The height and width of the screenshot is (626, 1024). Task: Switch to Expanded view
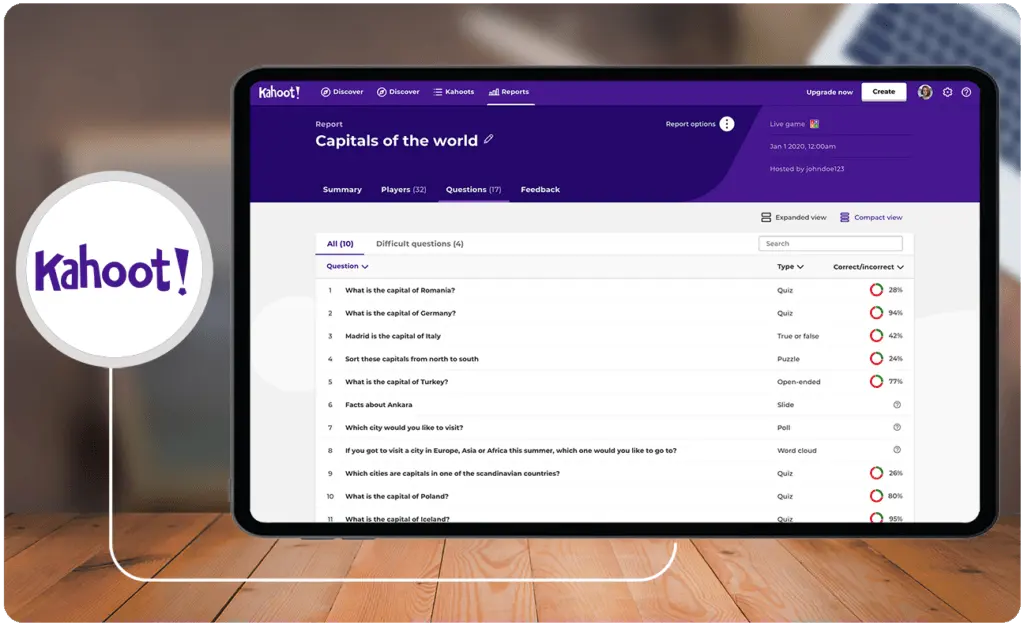793,217
